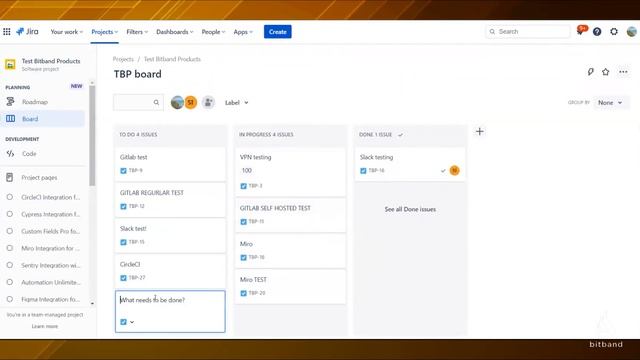
Task: Click the board search input field
Action: [x=138, y=102]
